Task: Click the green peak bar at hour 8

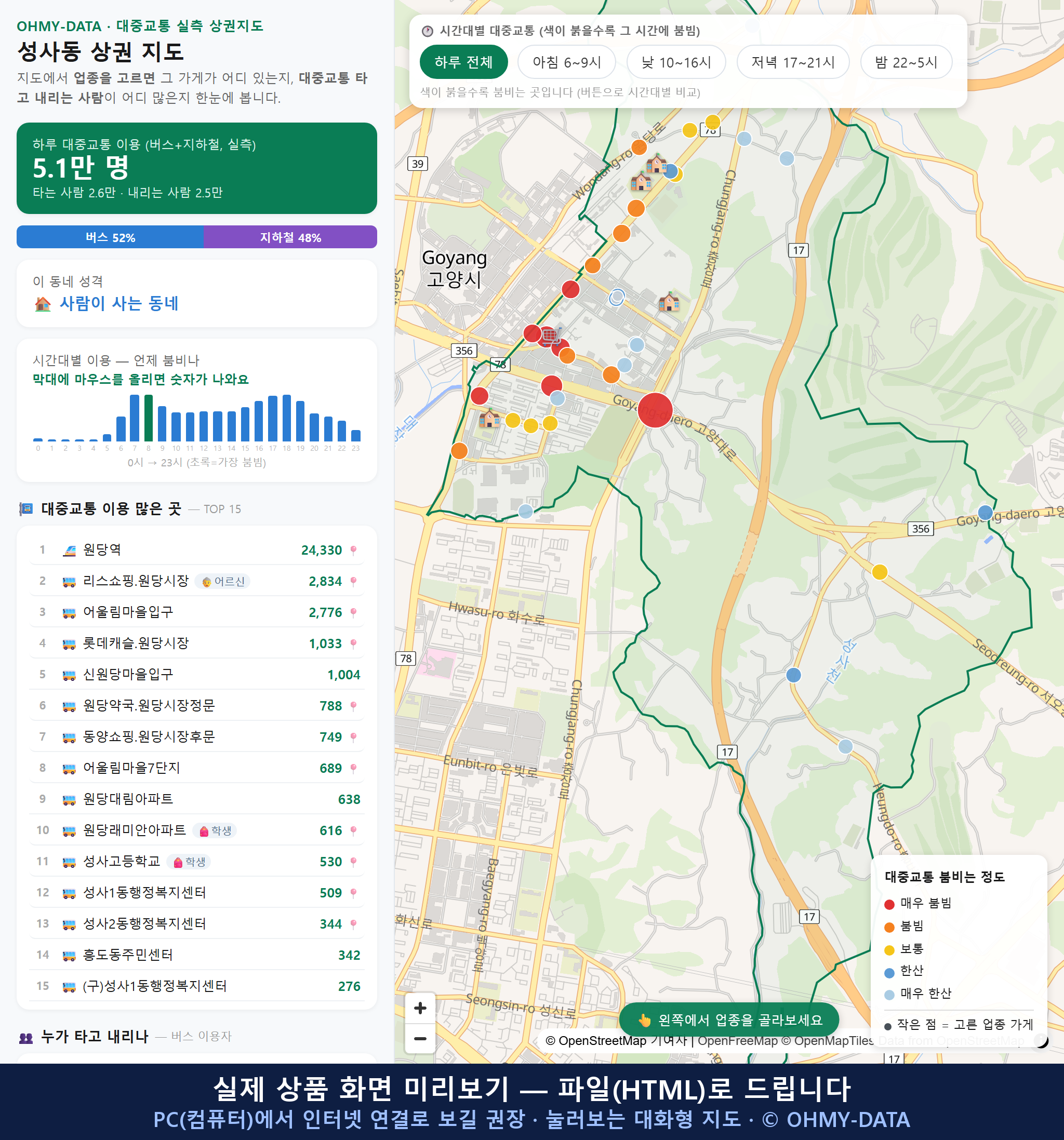Action: click(149, 418)
